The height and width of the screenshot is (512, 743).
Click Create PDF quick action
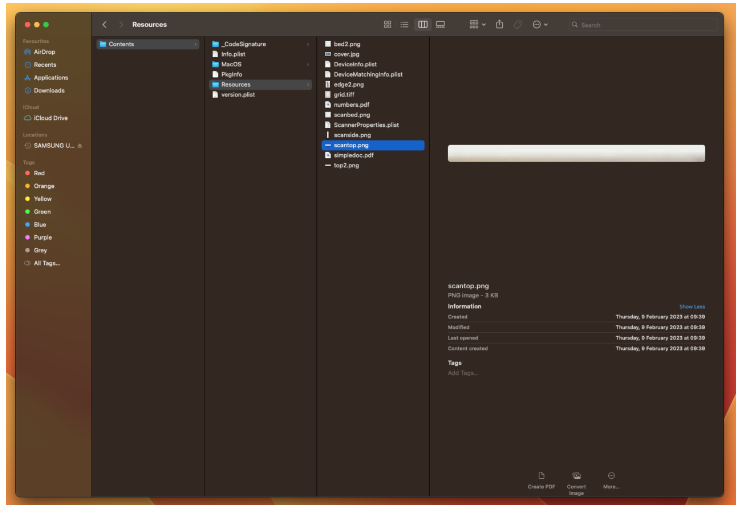pos(541,480)
